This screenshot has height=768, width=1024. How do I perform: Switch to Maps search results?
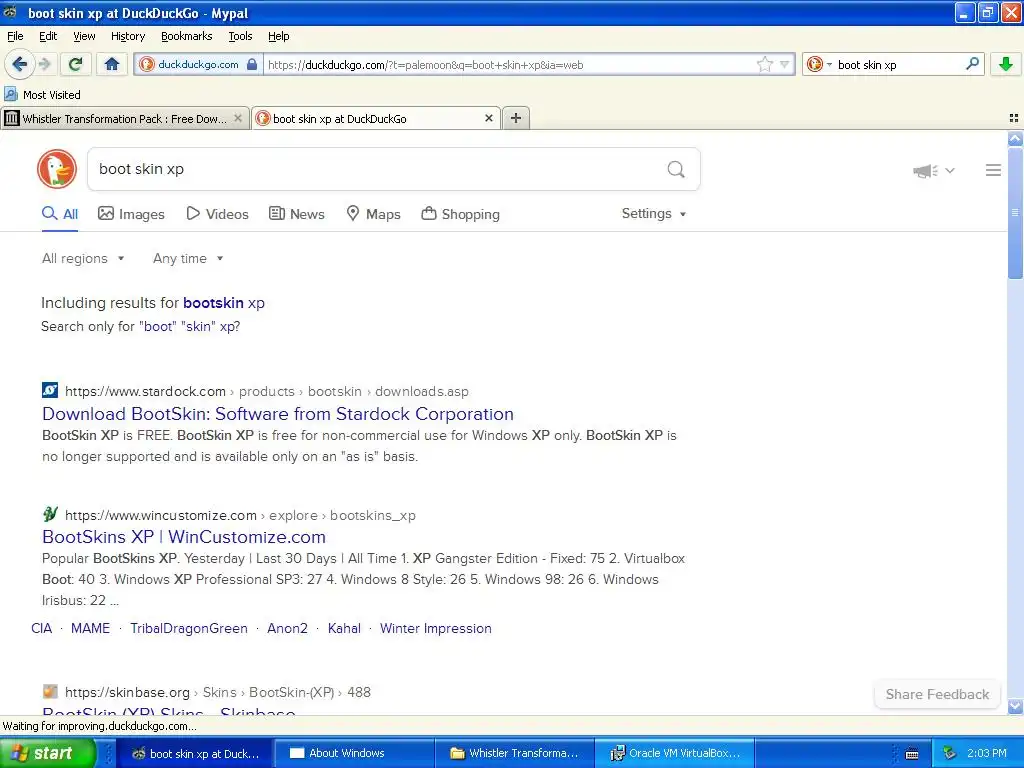373,214
